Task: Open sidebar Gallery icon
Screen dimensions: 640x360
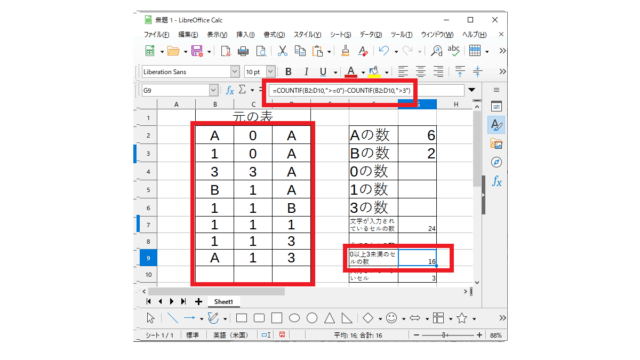Action: (496, 144)
